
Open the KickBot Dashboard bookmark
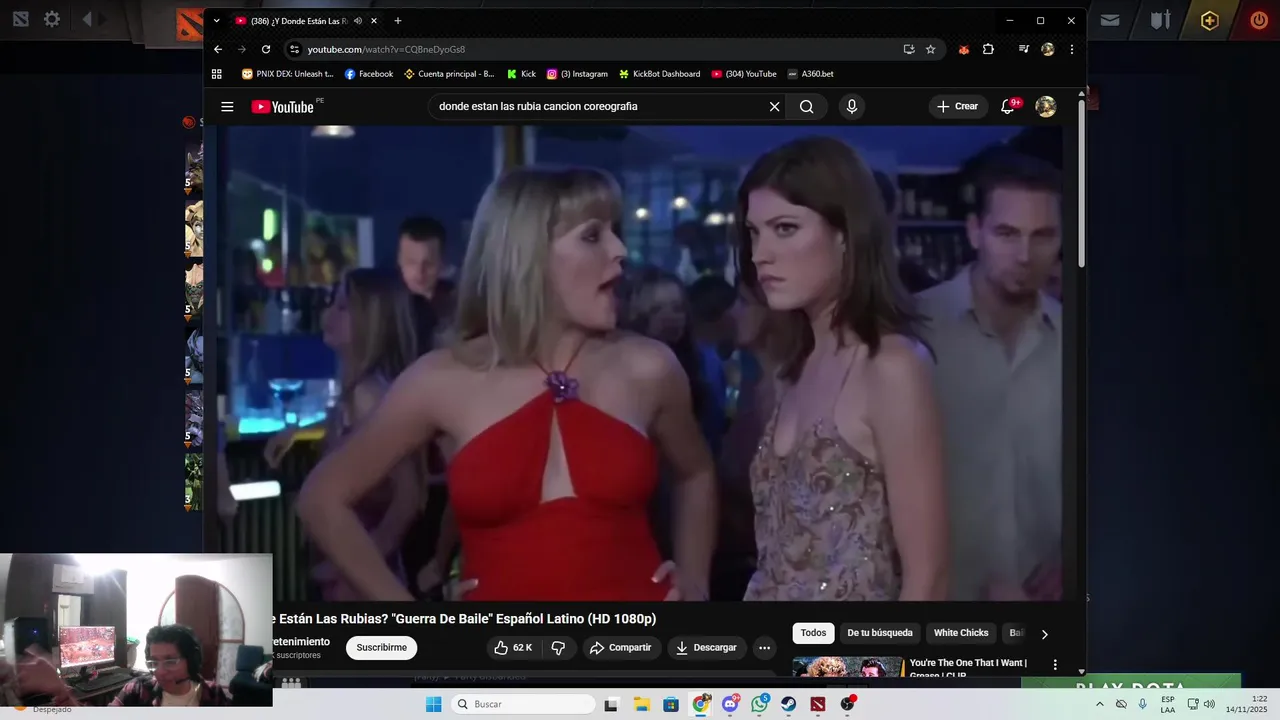659,74
